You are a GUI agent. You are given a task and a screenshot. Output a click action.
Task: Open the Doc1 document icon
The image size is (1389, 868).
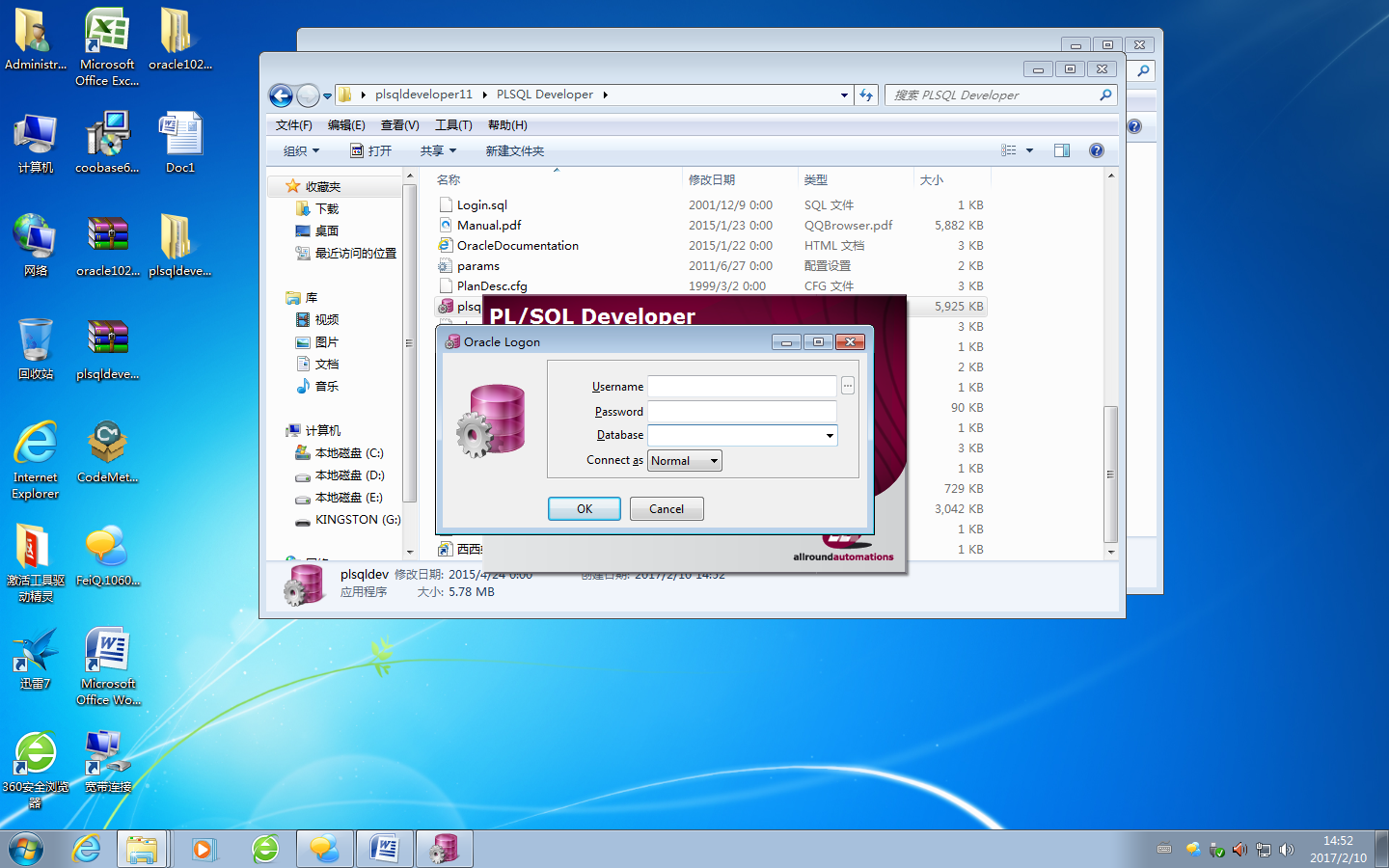pos(179,143)
